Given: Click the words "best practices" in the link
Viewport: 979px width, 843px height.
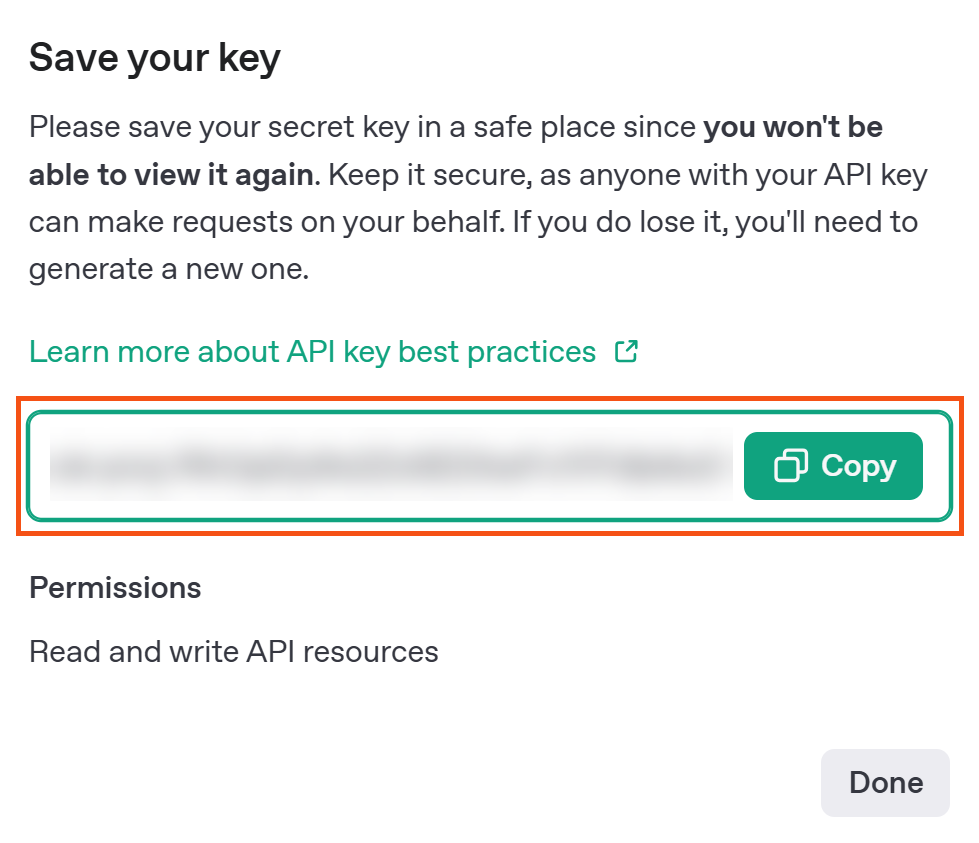Looking at the screenshot, I should 497,352.
